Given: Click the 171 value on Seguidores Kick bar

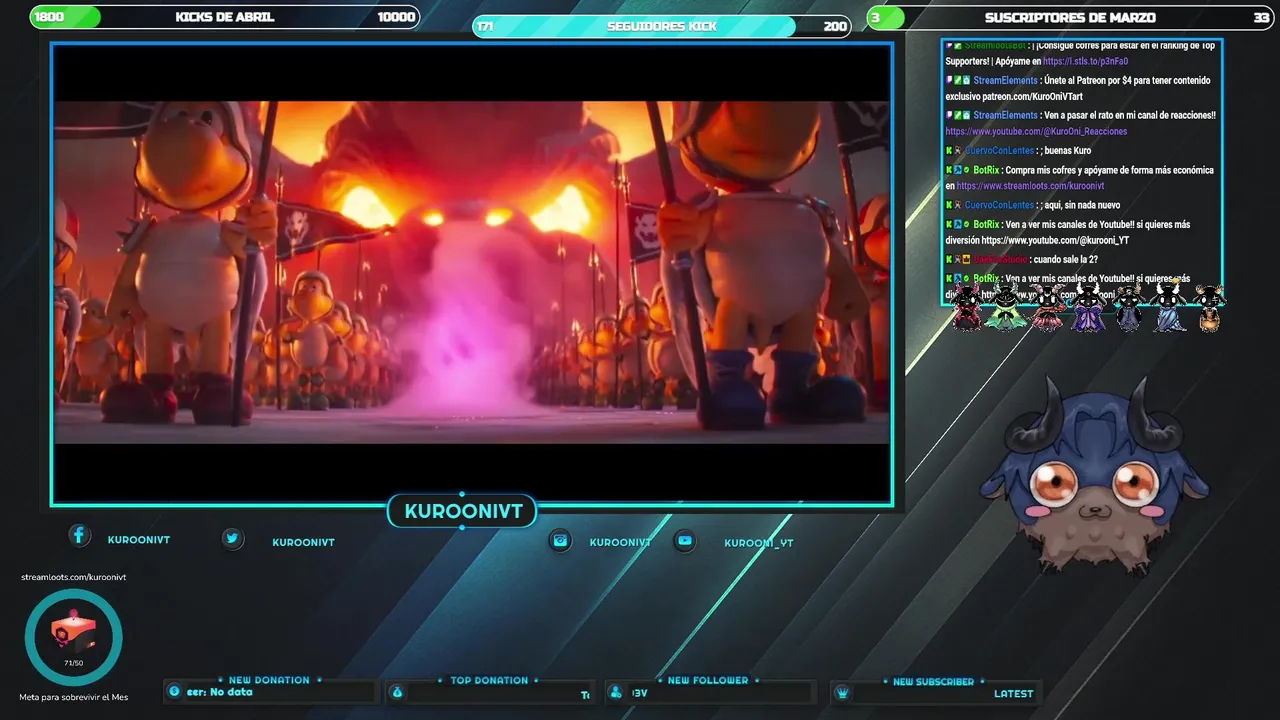Looking at the screenshot, I should [485, 26].
